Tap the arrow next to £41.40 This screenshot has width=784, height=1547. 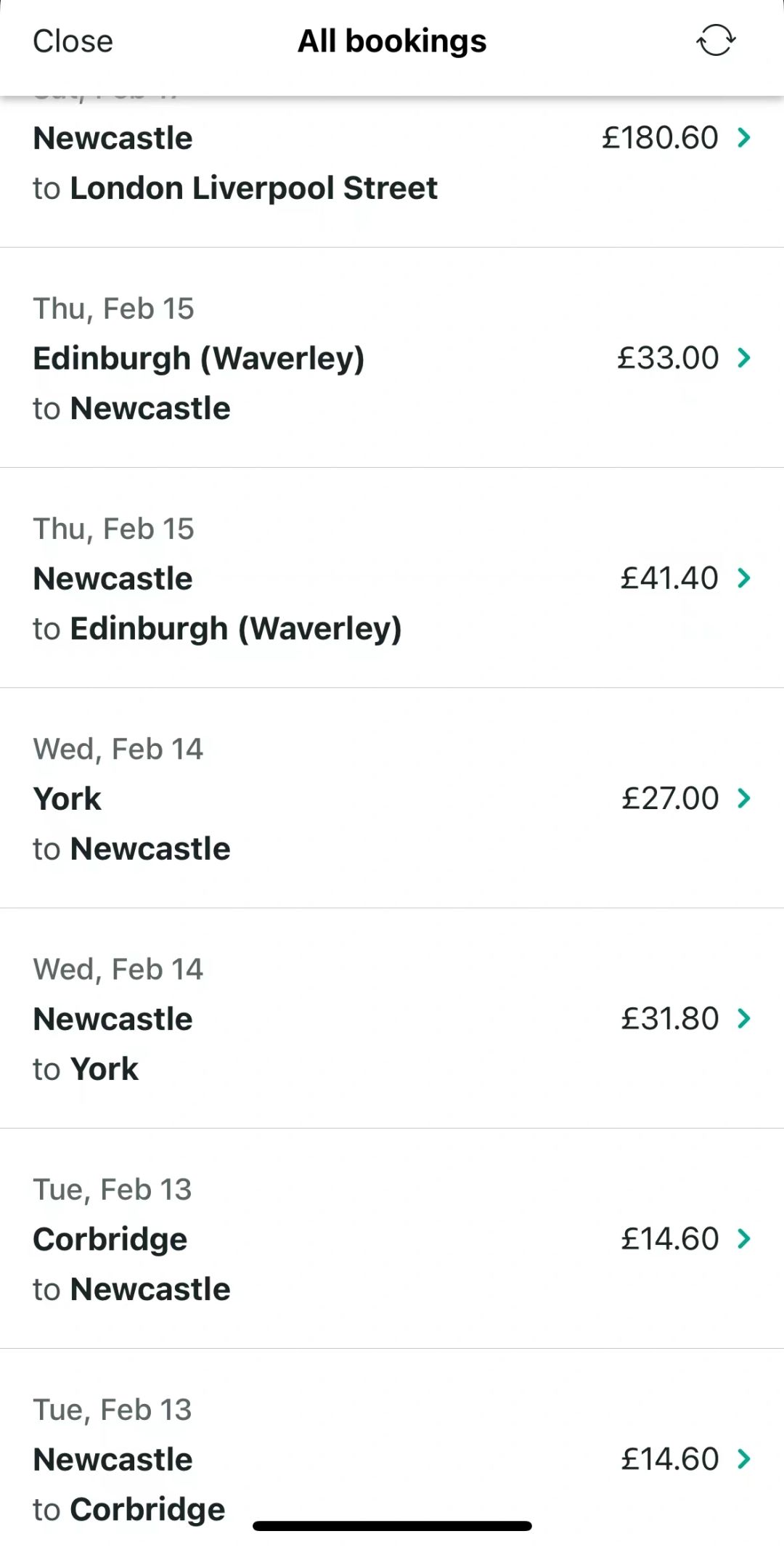[744, 578]
